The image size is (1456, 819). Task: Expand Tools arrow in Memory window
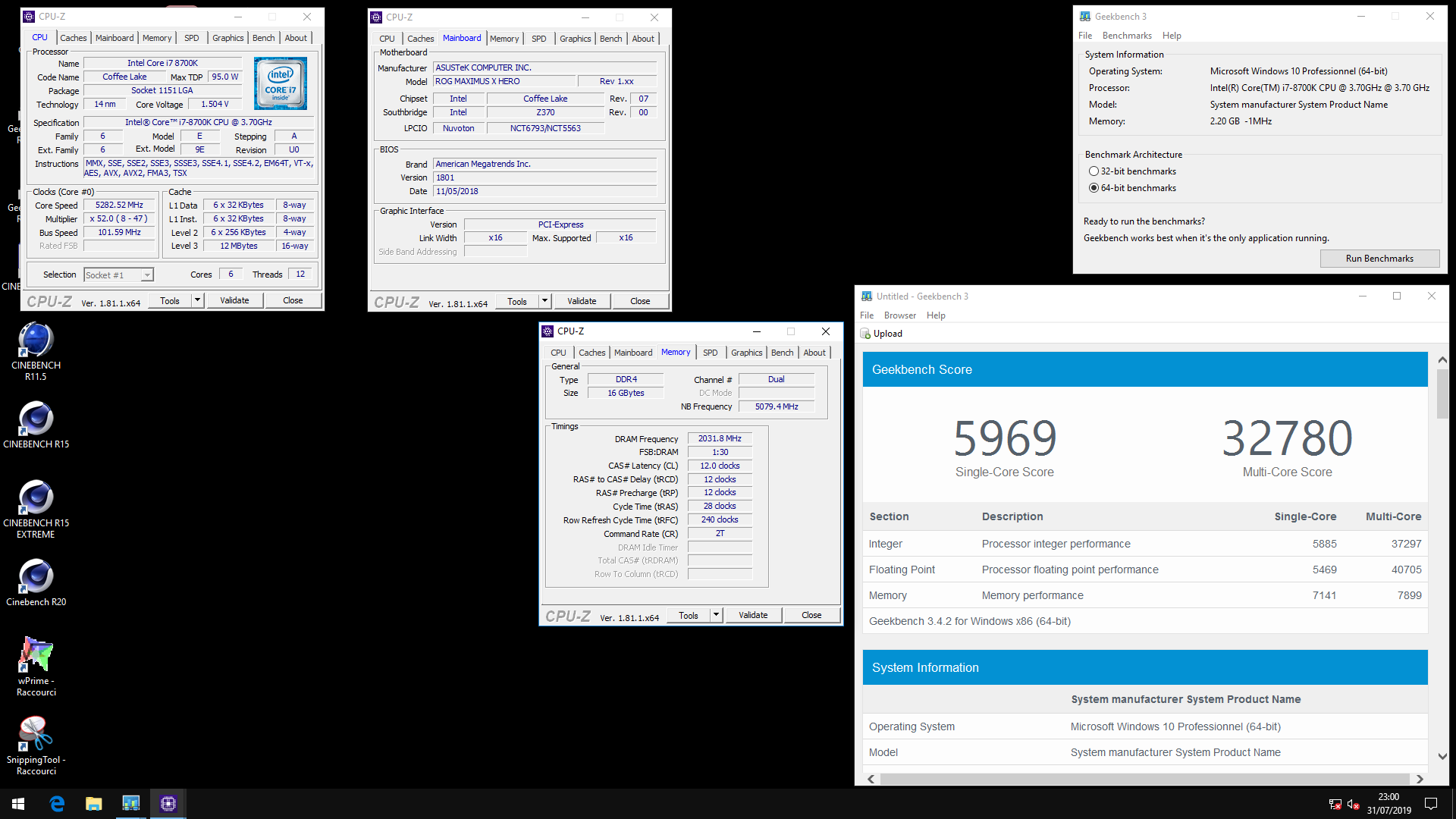[716, 615]
